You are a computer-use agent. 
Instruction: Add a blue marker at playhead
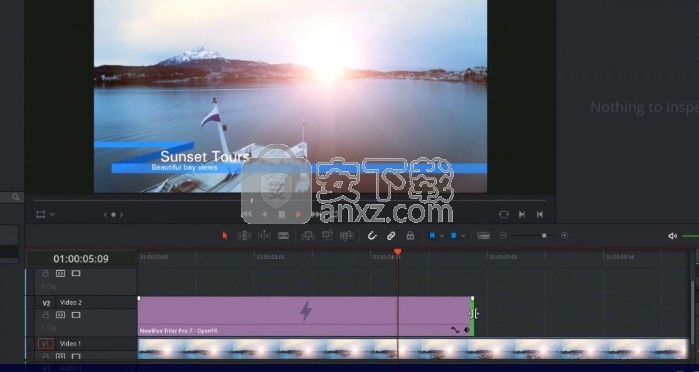coord(453,236)
